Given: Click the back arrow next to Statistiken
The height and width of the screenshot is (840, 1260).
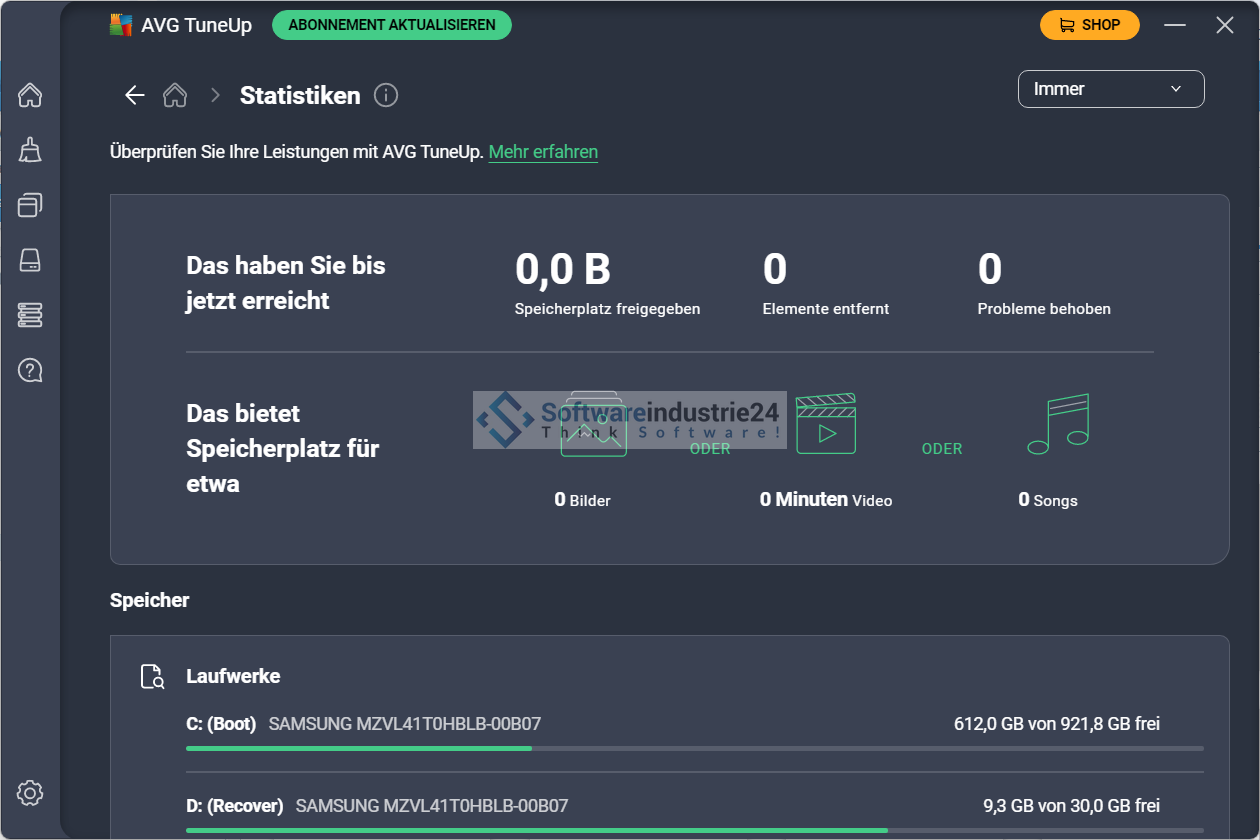Looking at the screenshot, I should (x=134, y=96).
